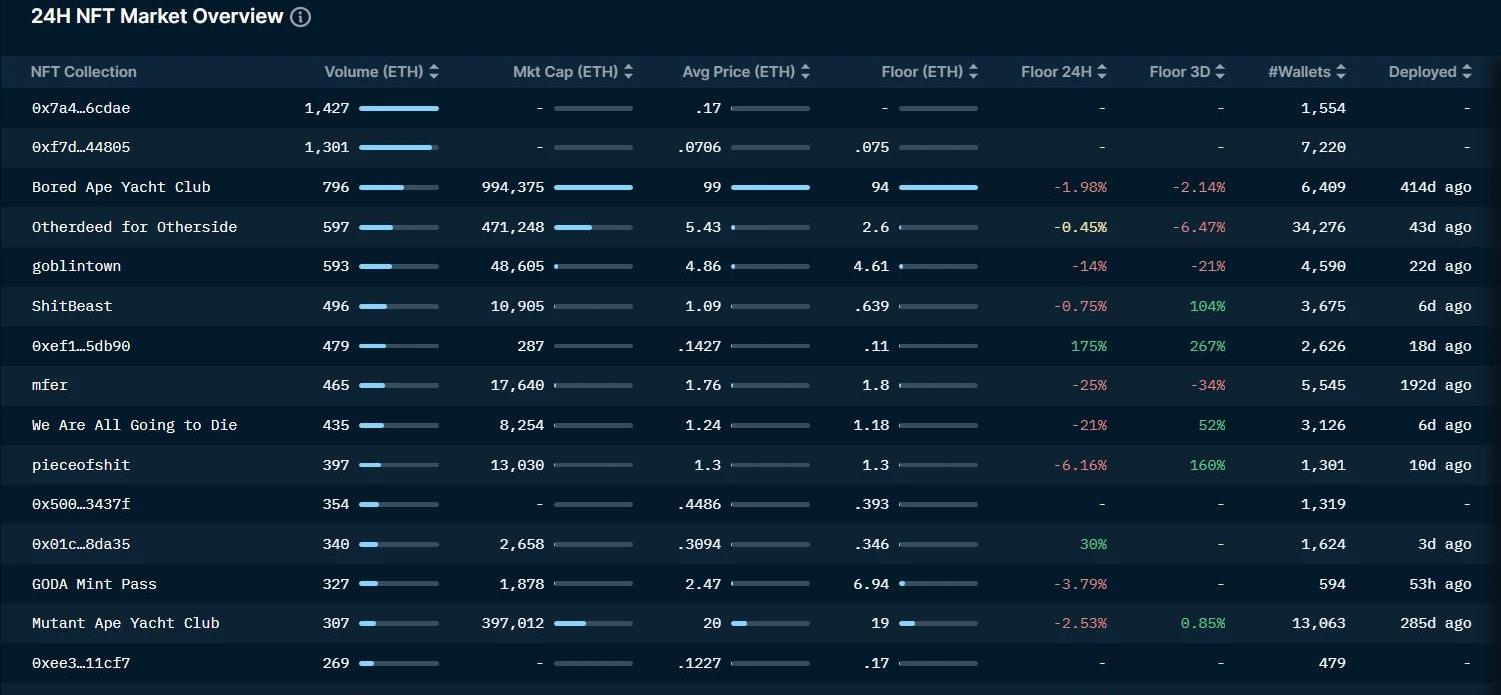Viewport: 1501px width, 695px height.
Task: Sort by Volume (ETH) arrow icon
Action: coord(433,72)
